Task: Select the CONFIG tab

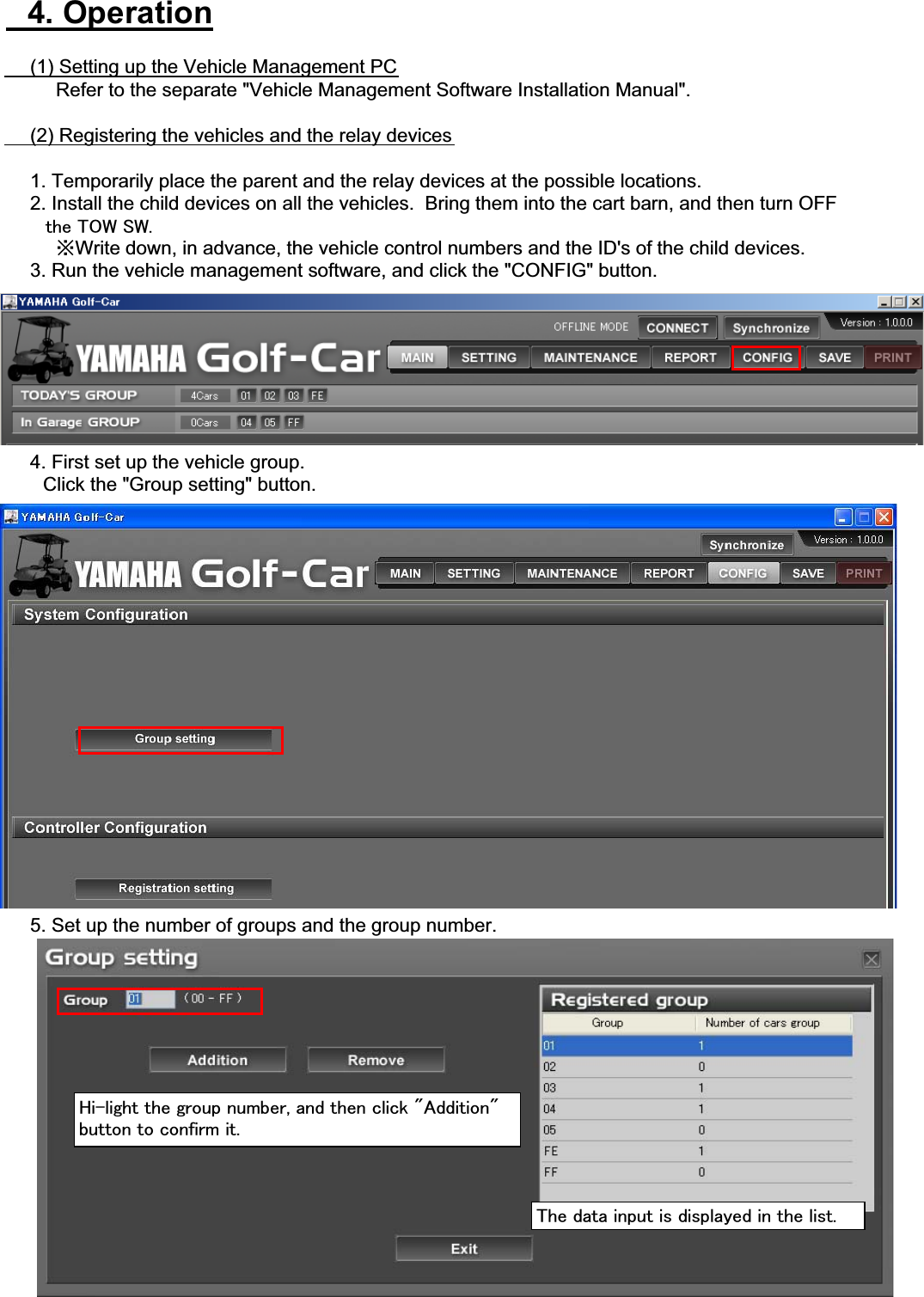Action: click(x=766, y=357)
